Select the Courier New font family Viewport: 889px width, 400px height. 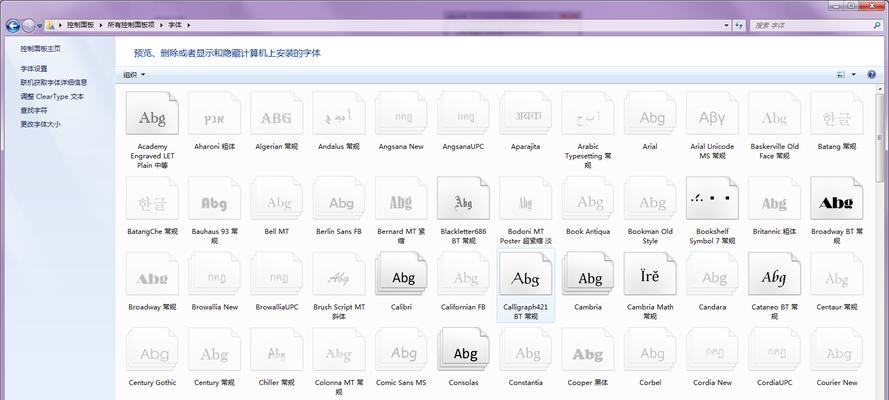(x=837, y=350)
